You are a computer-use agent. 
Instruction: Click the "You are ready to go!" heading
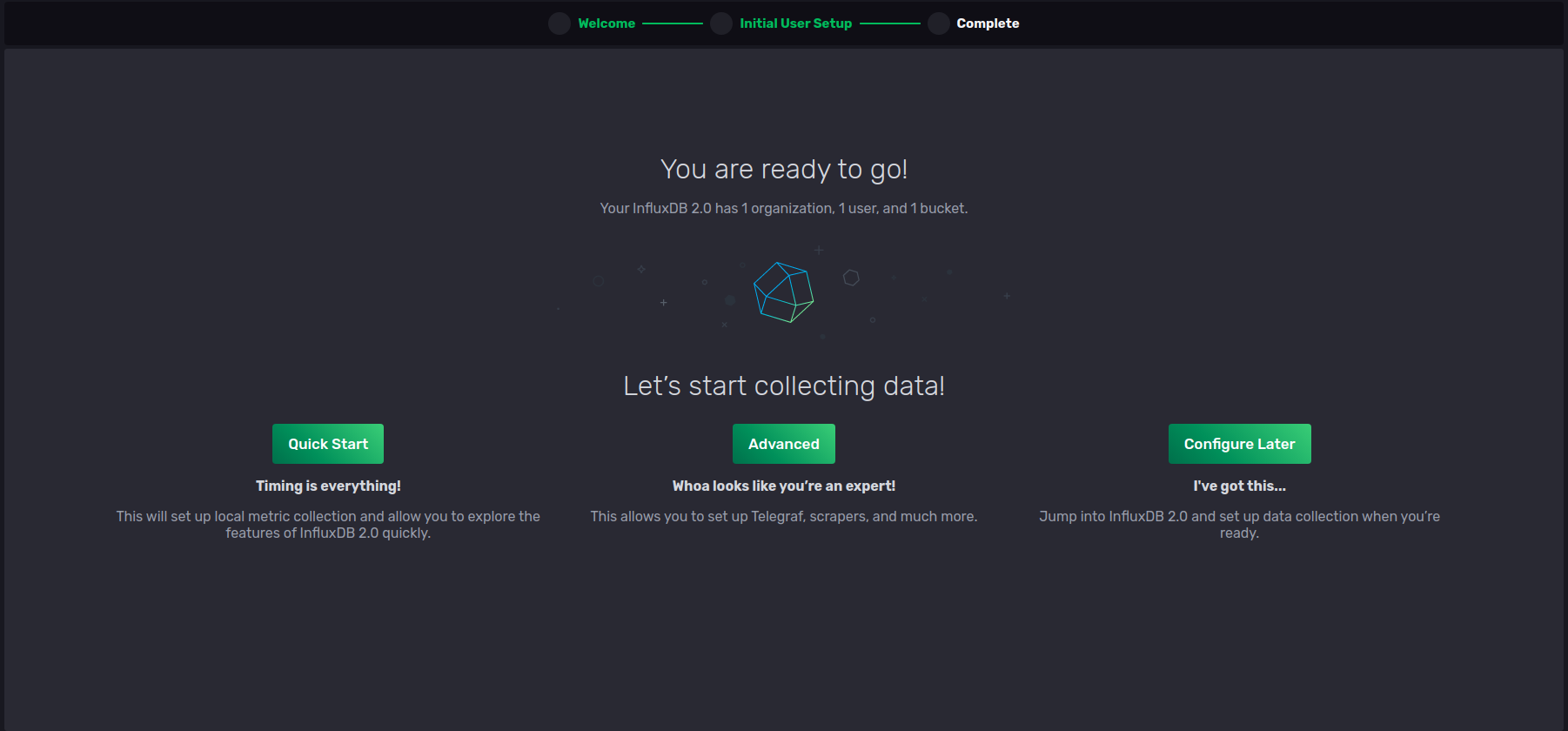coord(784,169)
